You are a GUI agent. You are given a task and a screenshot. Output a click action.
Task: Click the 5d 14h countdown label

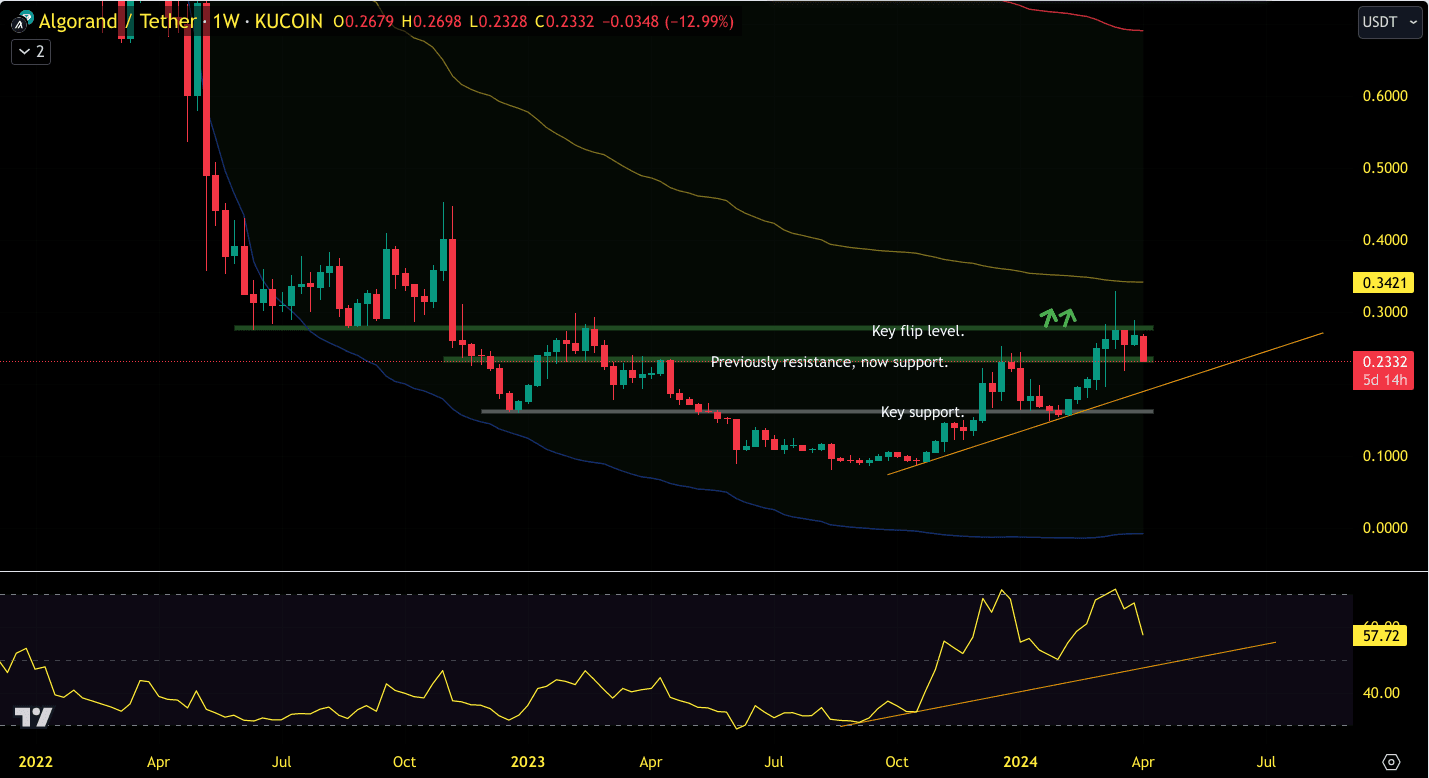click(x=1383, y=380)
